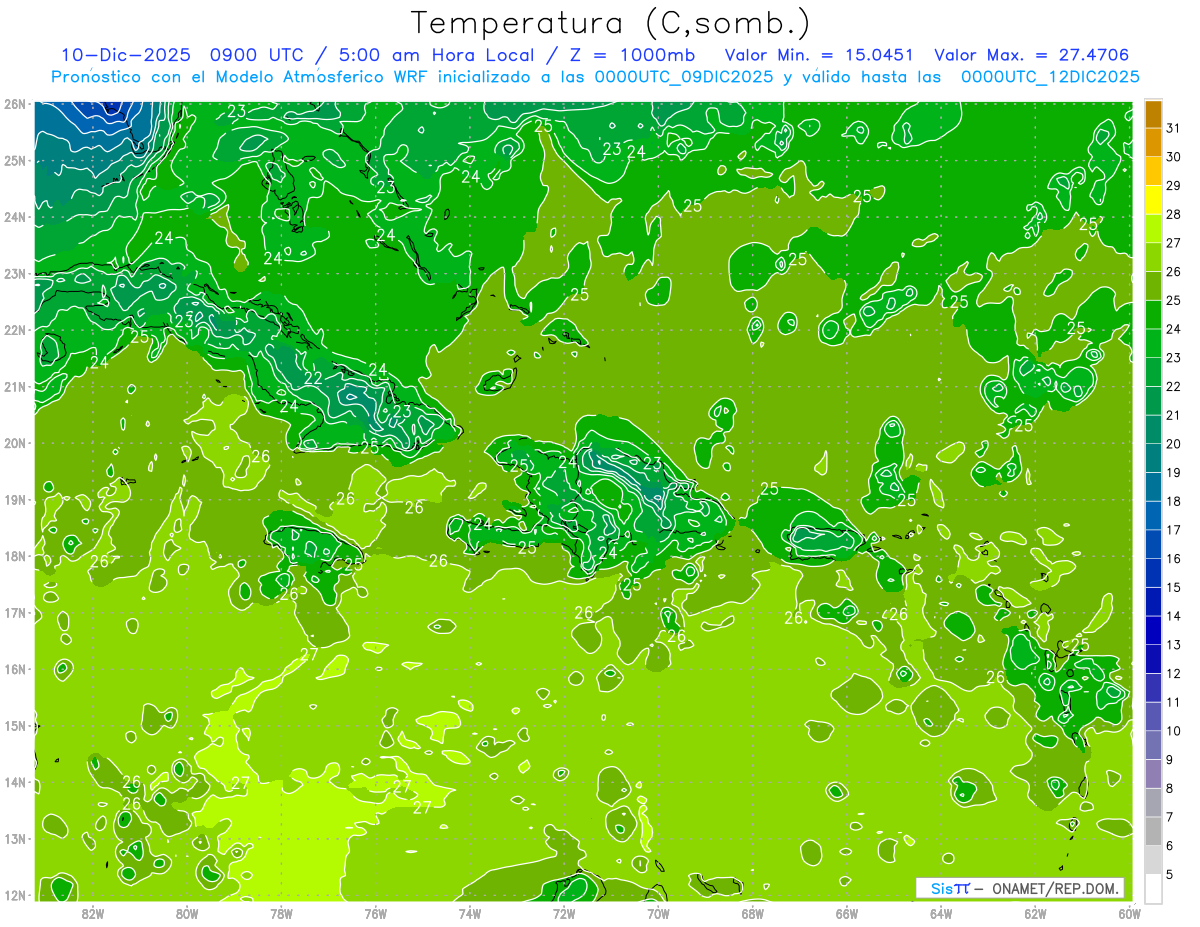The width and height of the screenshot is (1200, 927).
Task: Click the gold legend swatch between 29 and 30
Action: (1153, 171)
